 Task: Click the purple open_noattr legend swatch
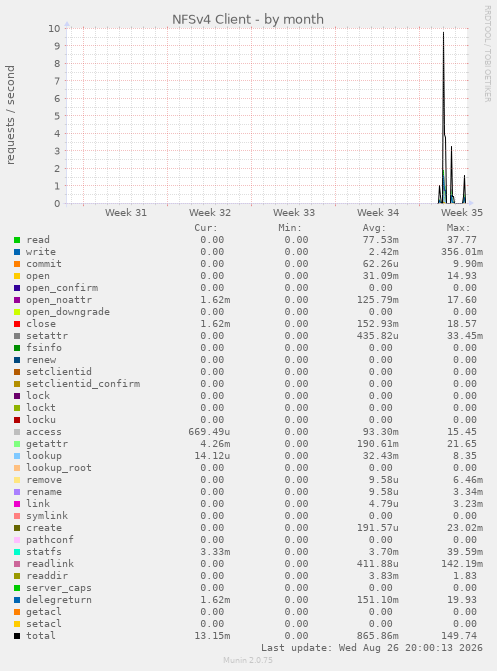[17, 300]
